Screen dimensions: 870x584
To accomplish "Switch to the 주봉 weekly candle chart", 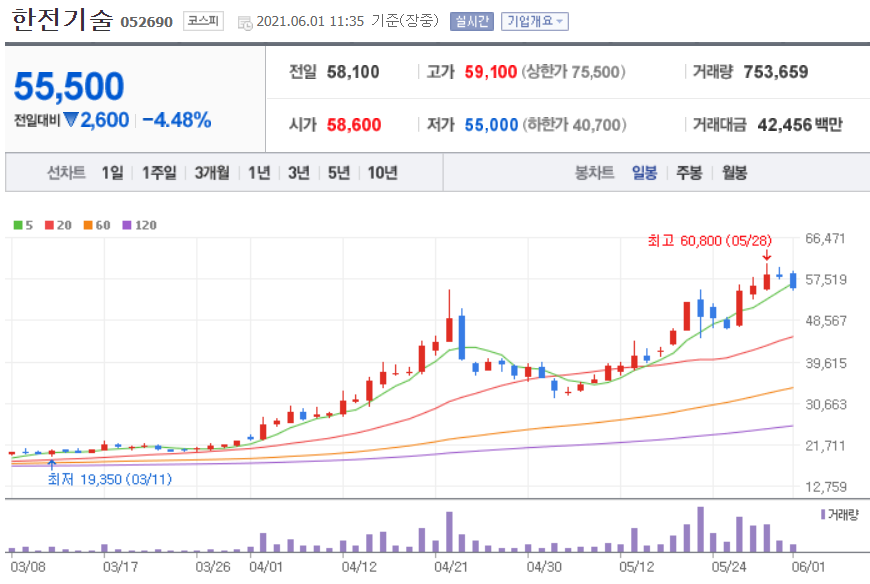I will (689, 172).
